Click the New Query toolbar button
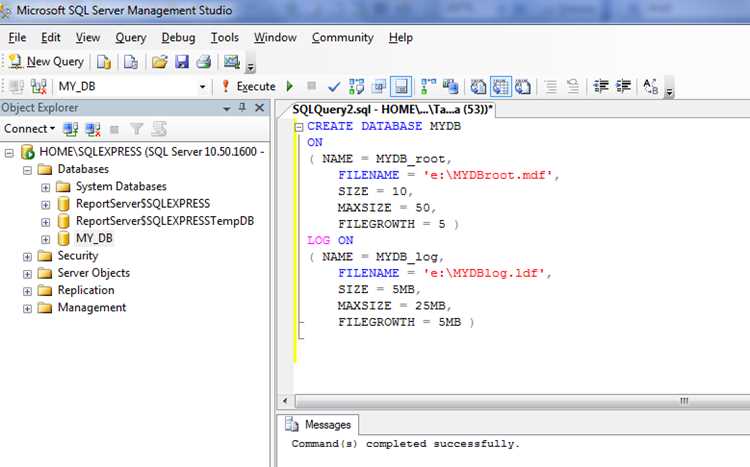750x467 pixels. coord(46,62)
